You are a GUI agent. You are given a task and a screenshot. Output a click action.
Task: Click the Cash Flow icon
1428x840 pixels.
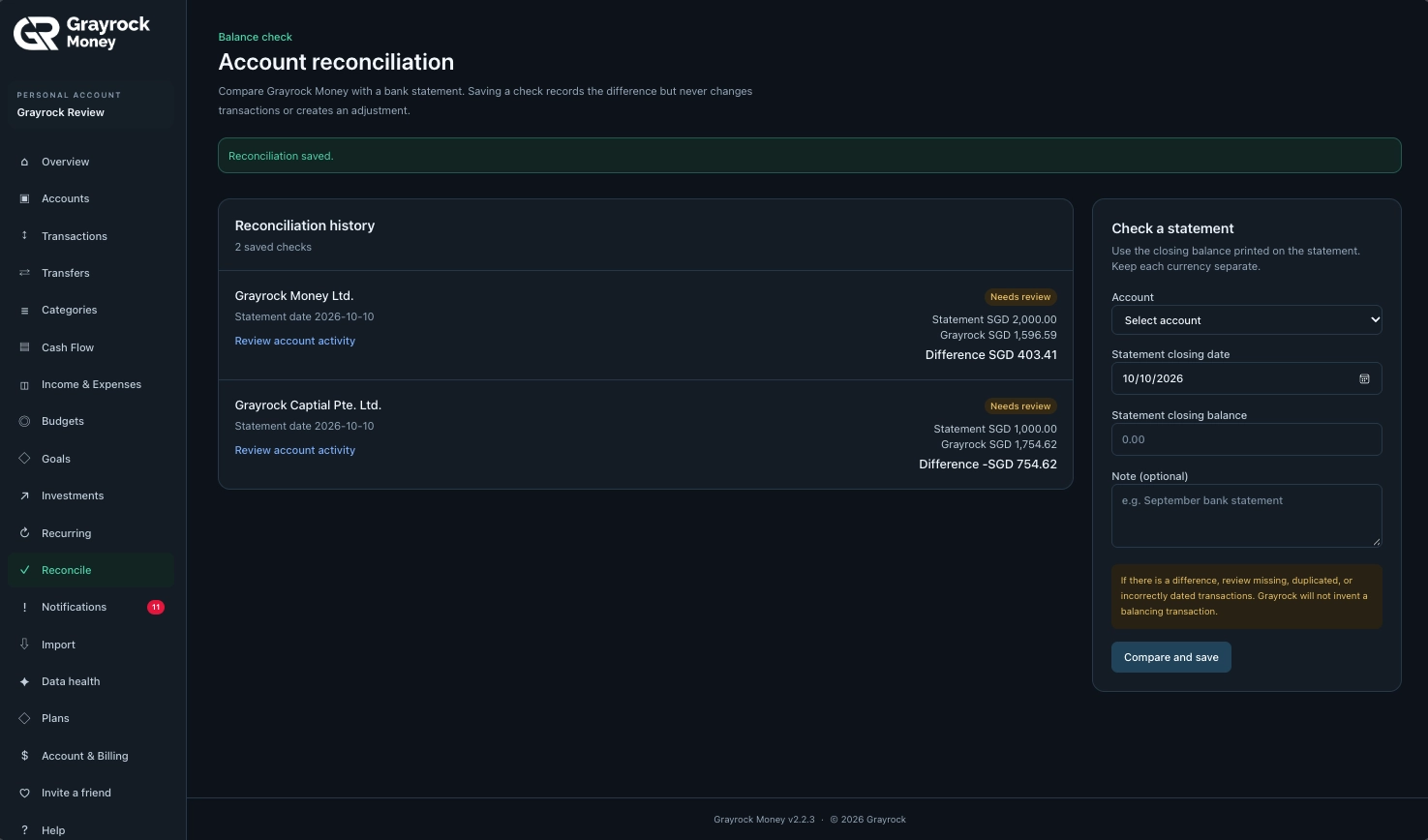click(x=24, y=347)
